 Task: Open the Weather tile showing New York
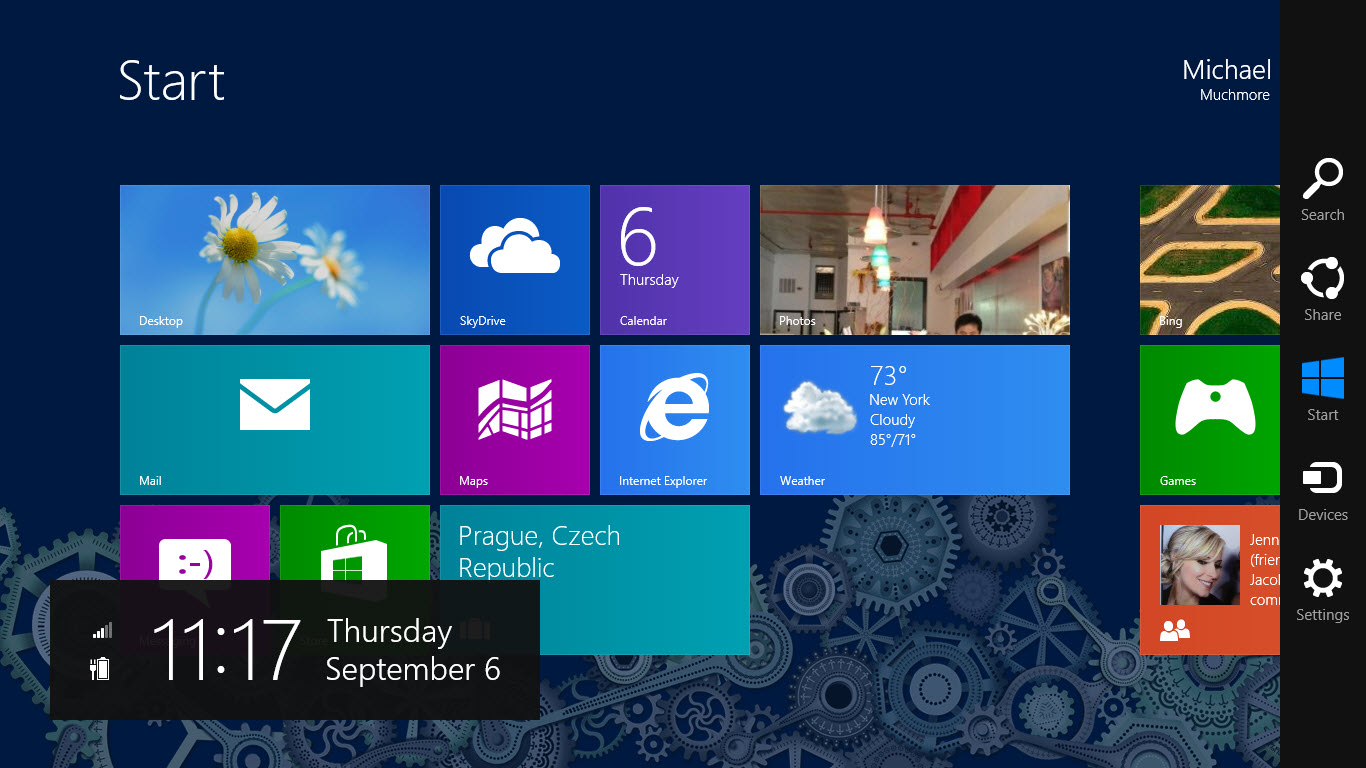[x=914, y=420]
